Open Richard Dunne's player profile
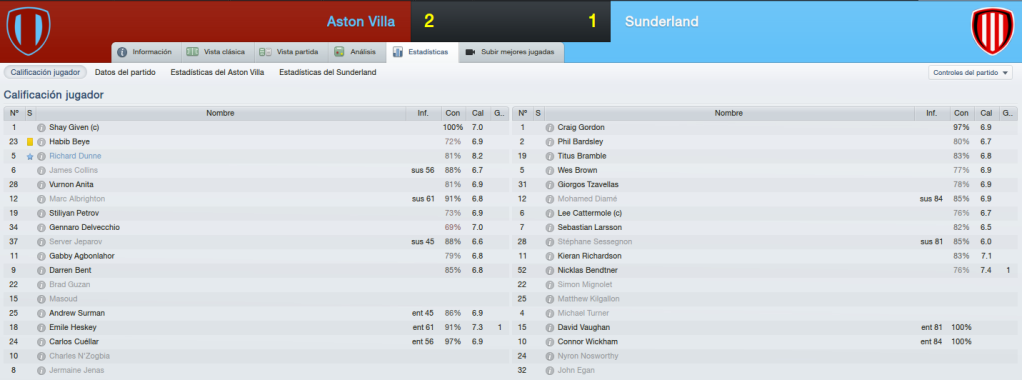Viewport: 1022px width, 380px height. coord(75,156)
